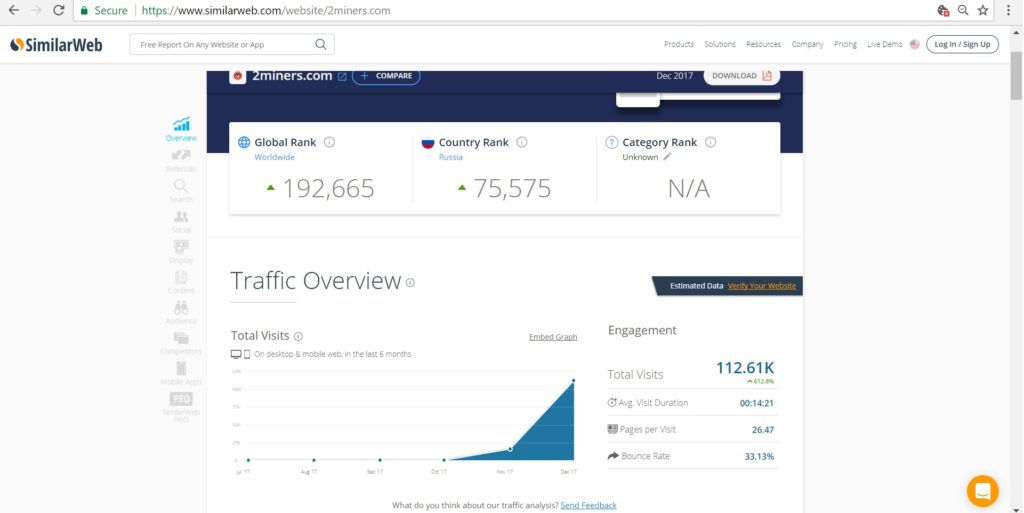Open the Audience binoculars section
The height and width of the screenshot is (513, 1024).
point(181,312)
